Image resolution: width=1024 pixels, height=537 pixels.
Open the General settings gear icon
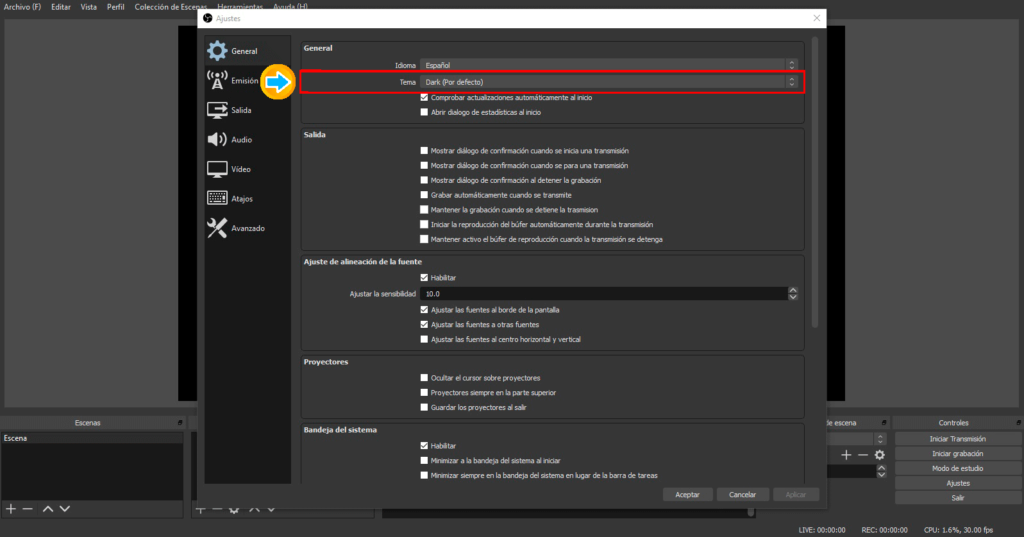[217, 51]
